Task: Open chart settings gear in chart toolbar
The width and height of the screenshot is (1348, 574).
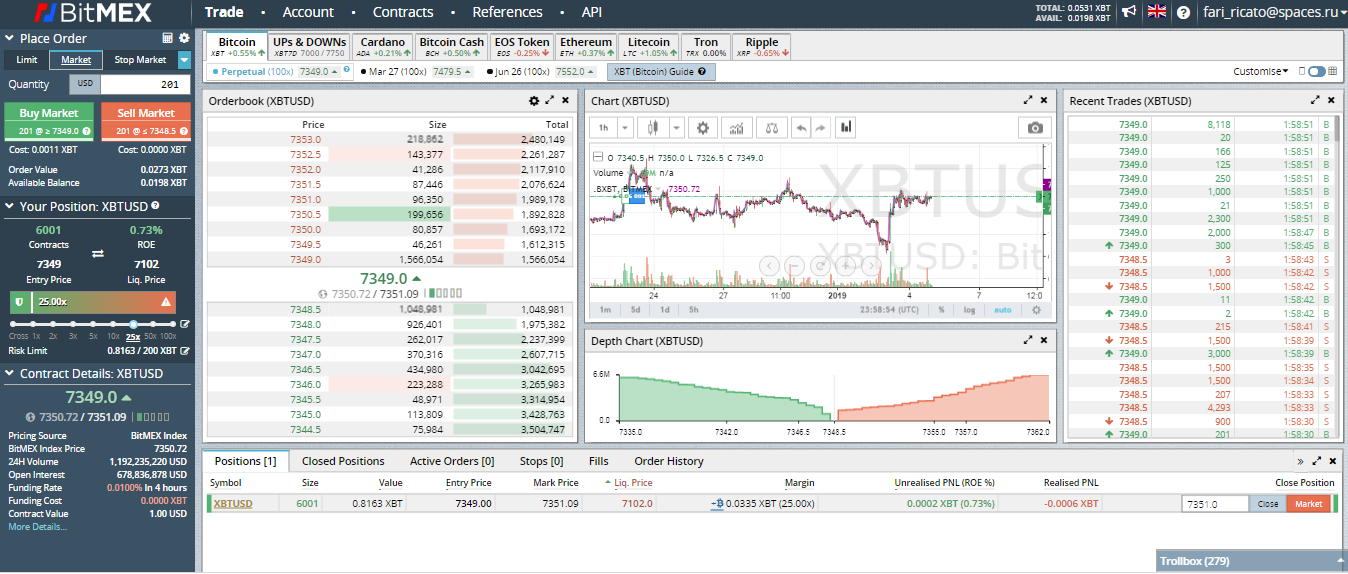Action: click(x=703, y=128)
